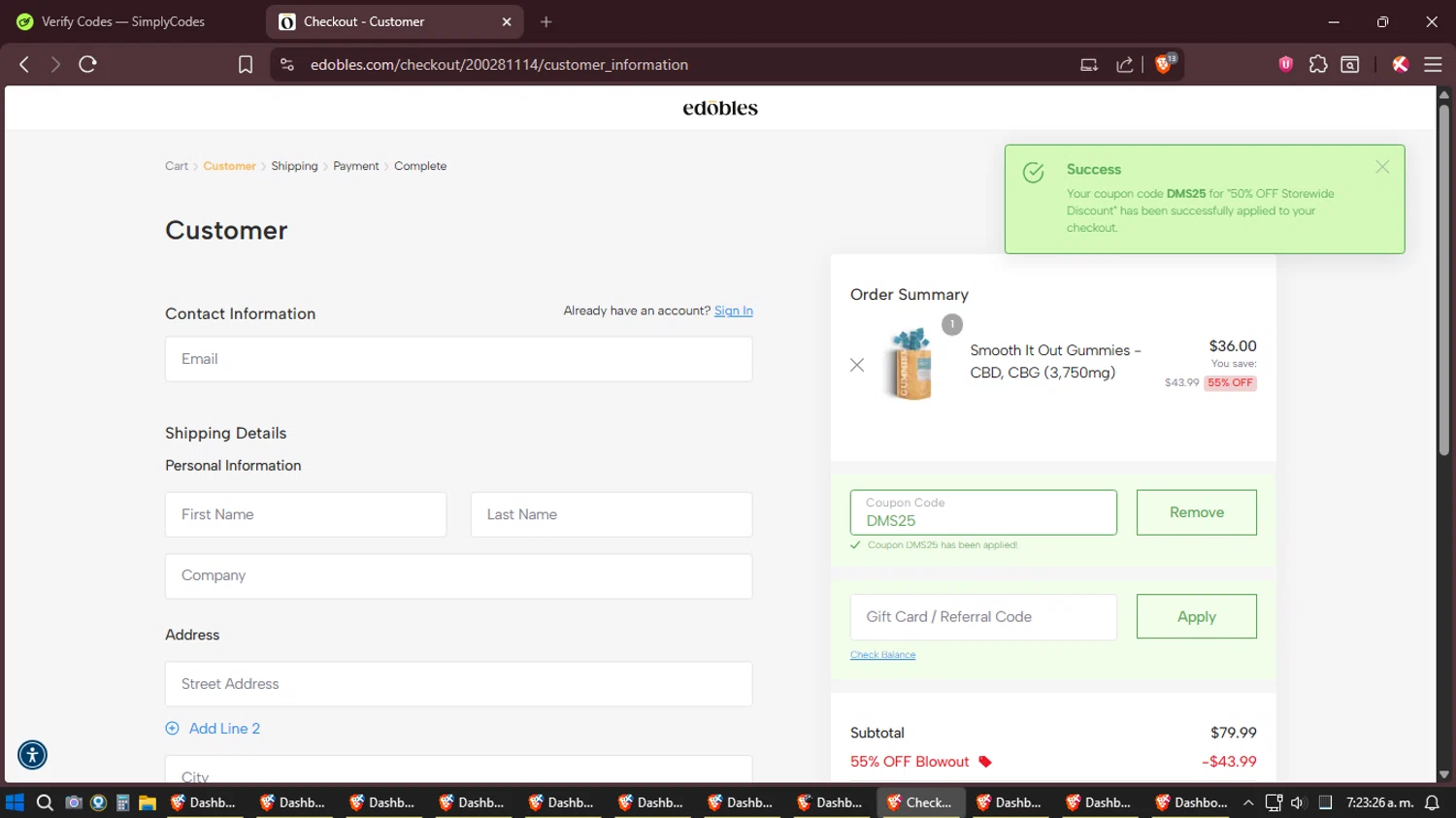Click the 55% OFF red badge
This screenshot has height=818, width=1456.
(1230, 383)
